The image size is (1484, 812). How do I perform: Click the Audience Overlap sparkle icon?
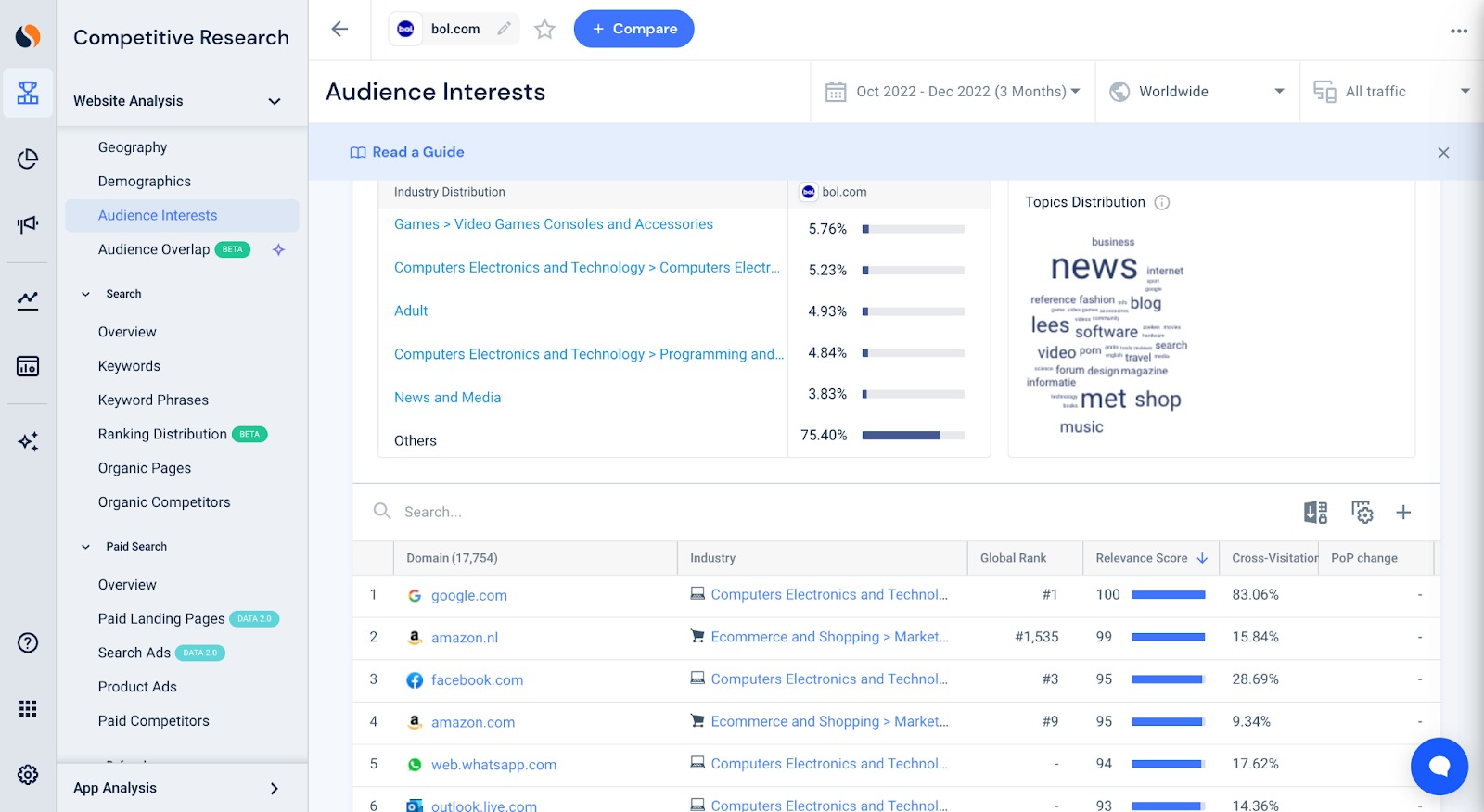tap(278, 249)
